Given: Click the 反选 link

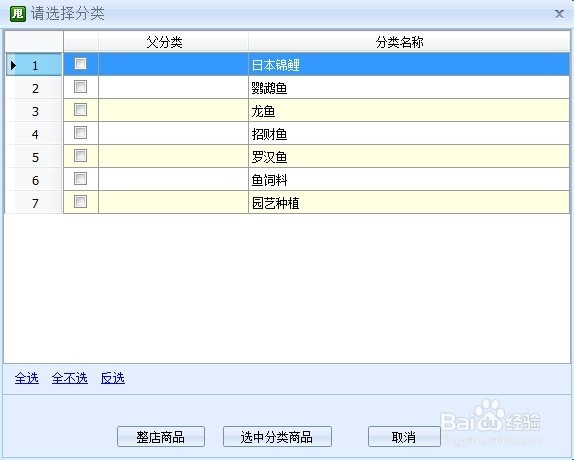Looking at the screenshot, I should [x=113, y=378].
